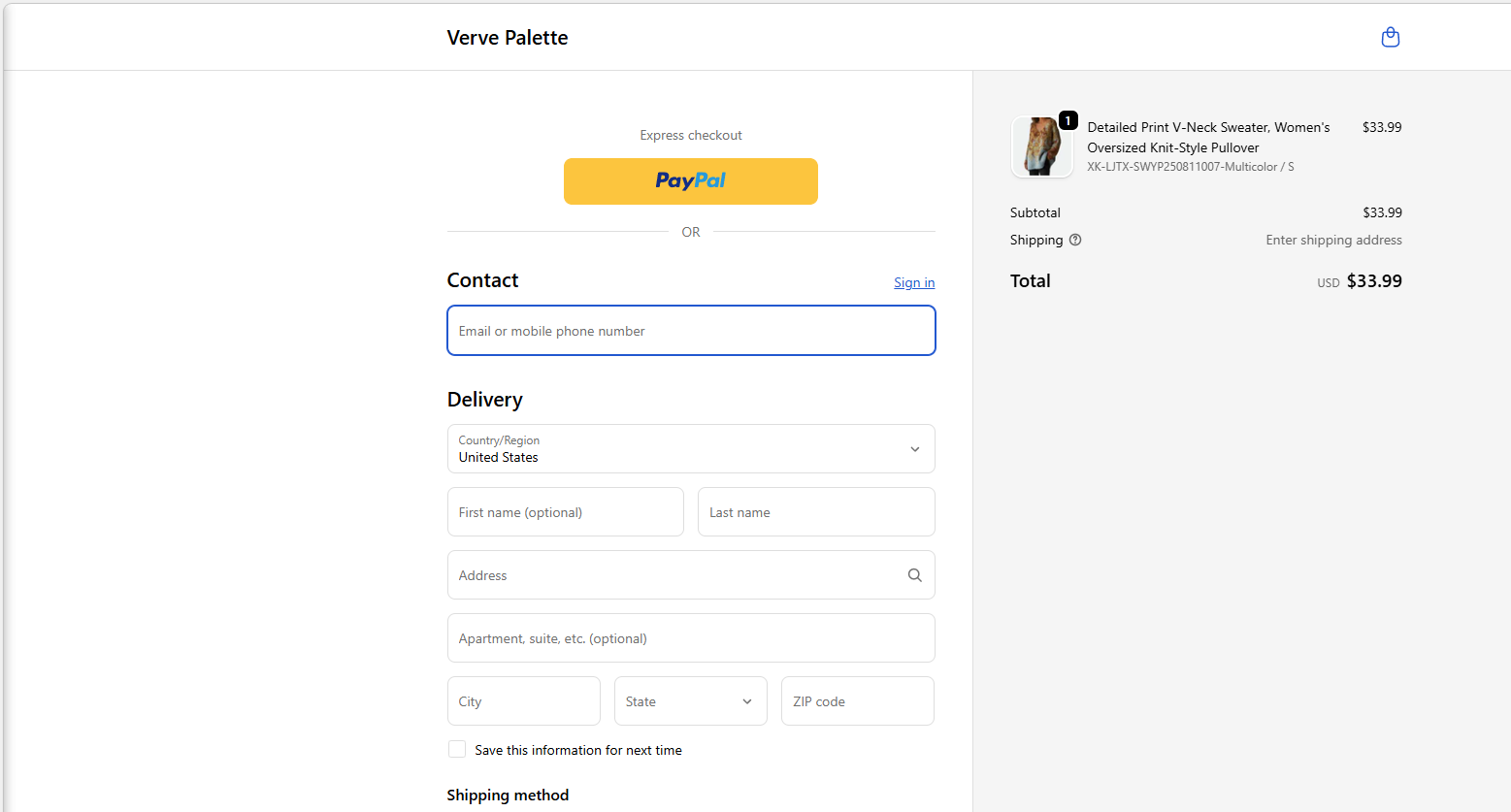Click the Country/Region chevron arrow

point(914,449)
